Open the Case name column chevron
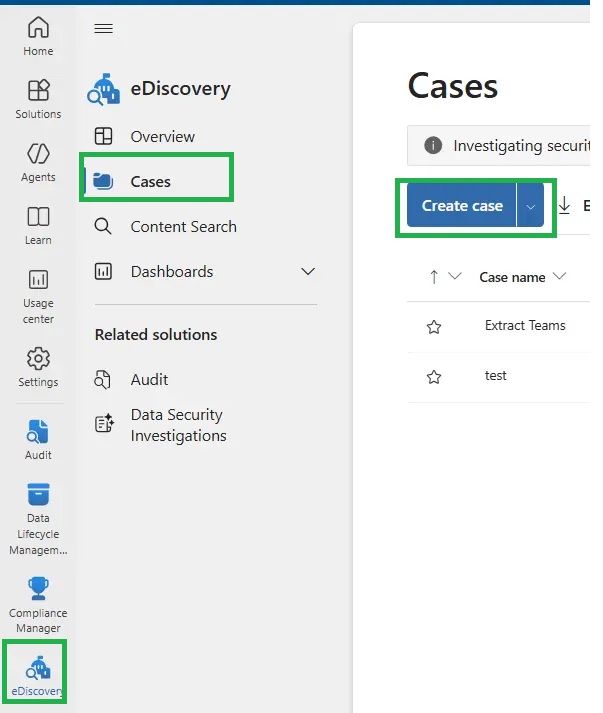603x713 pixels. (x=559, y=276)
